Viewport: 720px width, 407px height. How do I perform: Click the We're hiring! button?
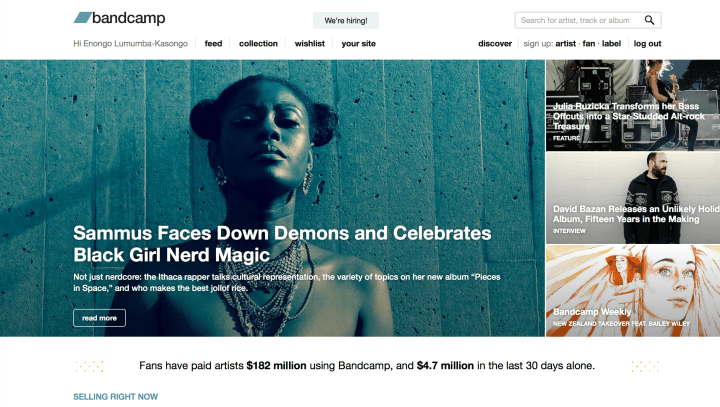pos(346,21)
